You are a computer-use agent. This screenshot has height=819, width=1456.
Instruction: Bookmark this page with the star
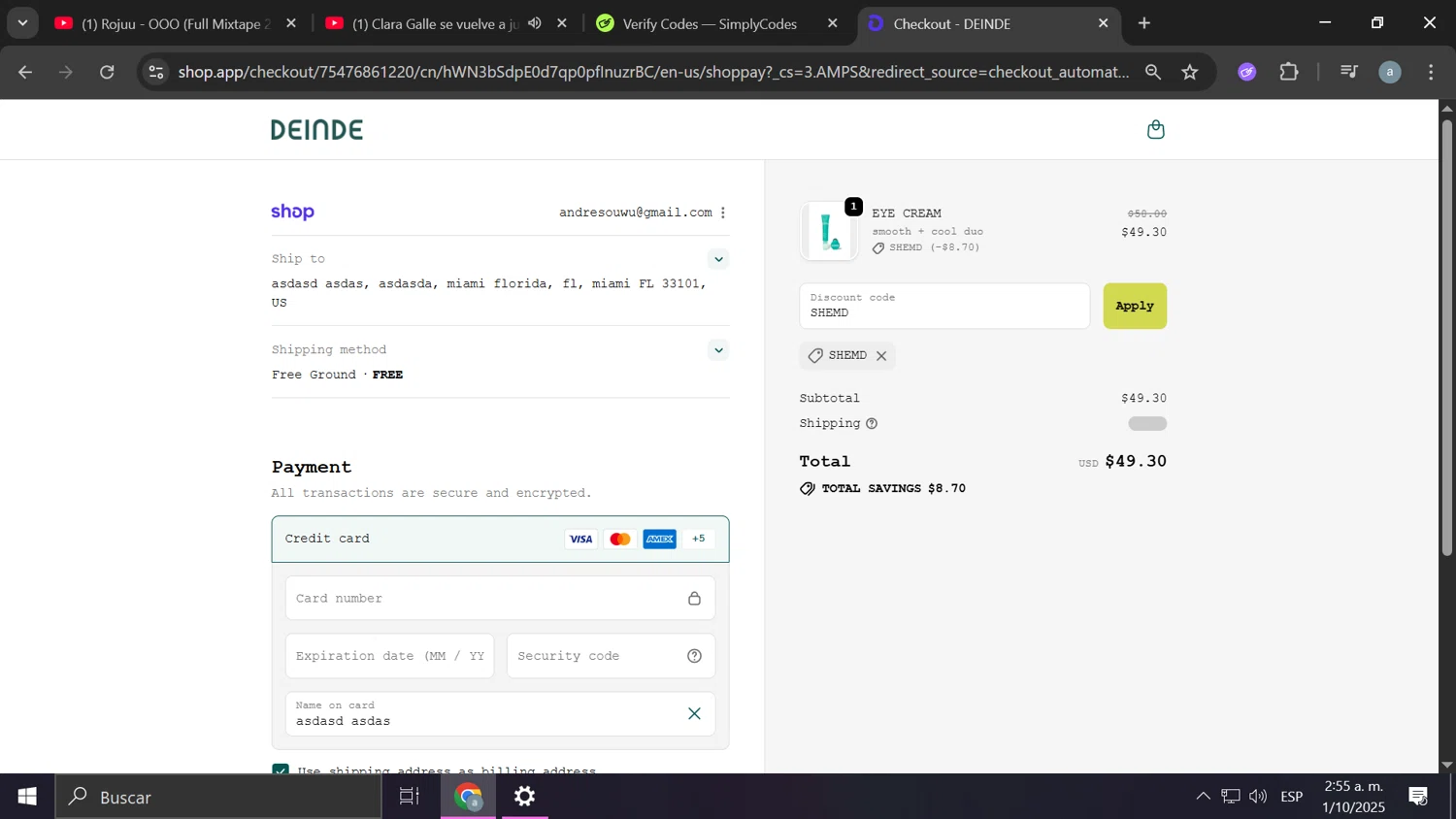1190,72
